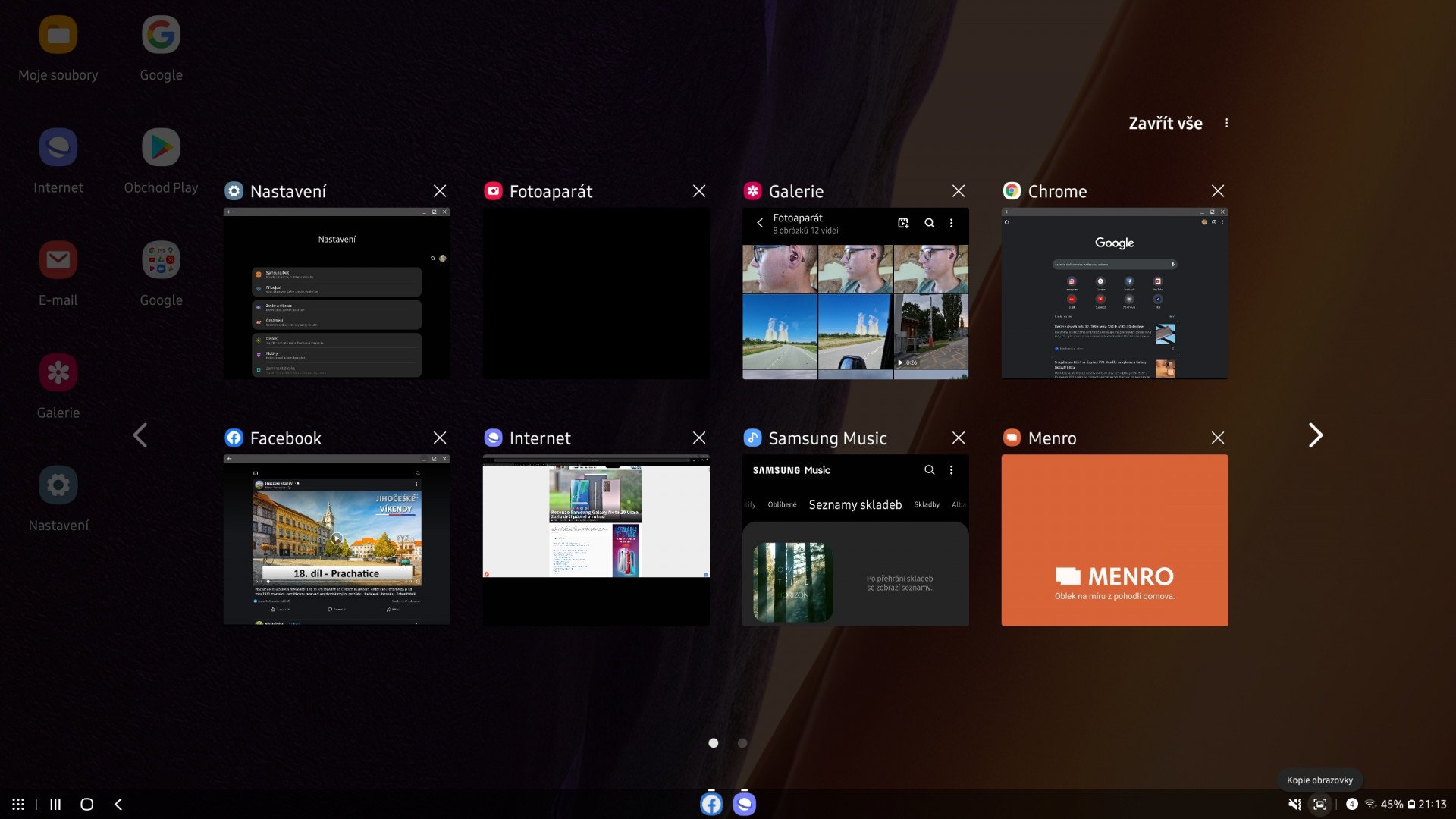The image size is (1456, 819).
Task: Tap the forest album art in Samsung Music
Action: click(792, 582)
